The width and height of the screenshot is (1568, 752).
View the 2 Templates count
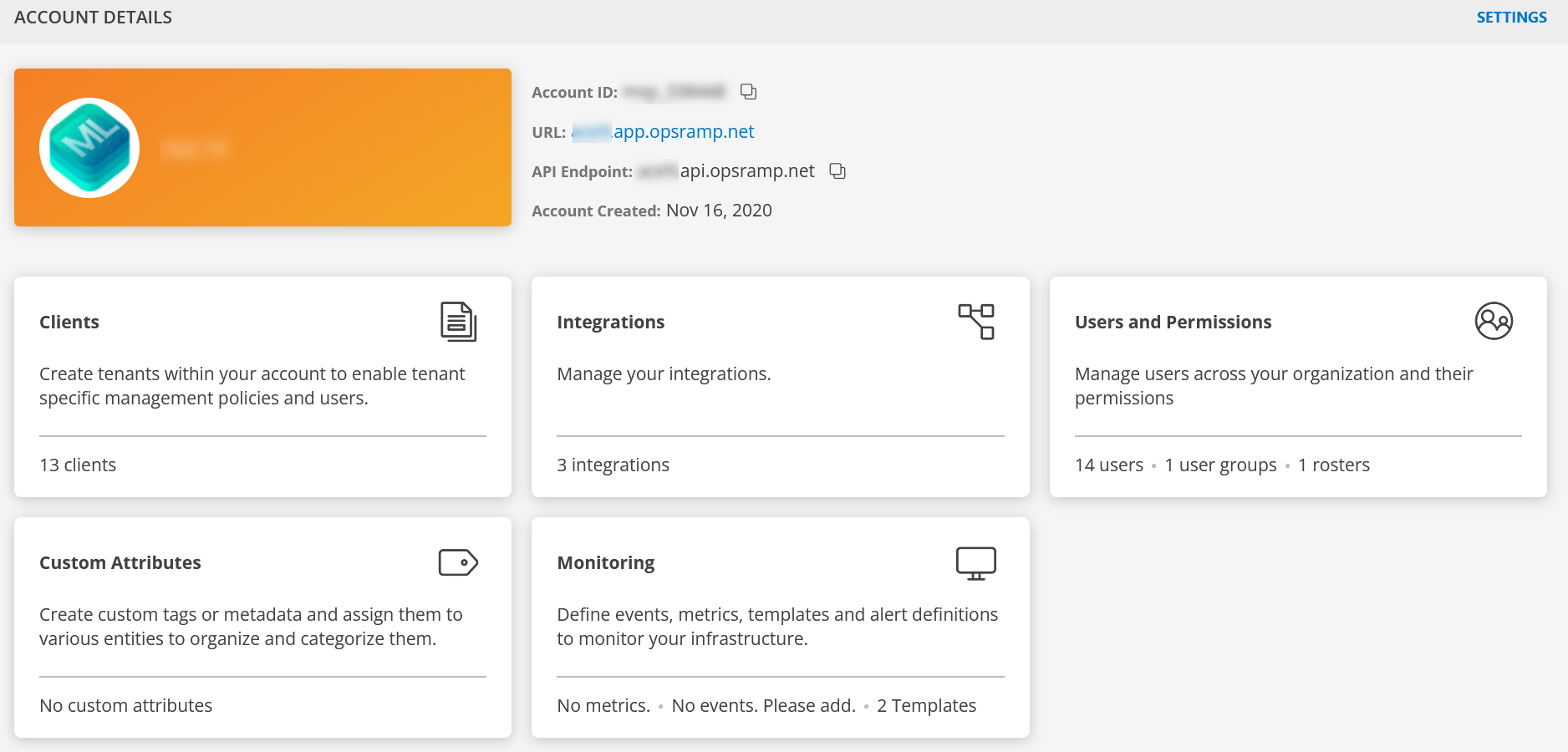point(926,706)
